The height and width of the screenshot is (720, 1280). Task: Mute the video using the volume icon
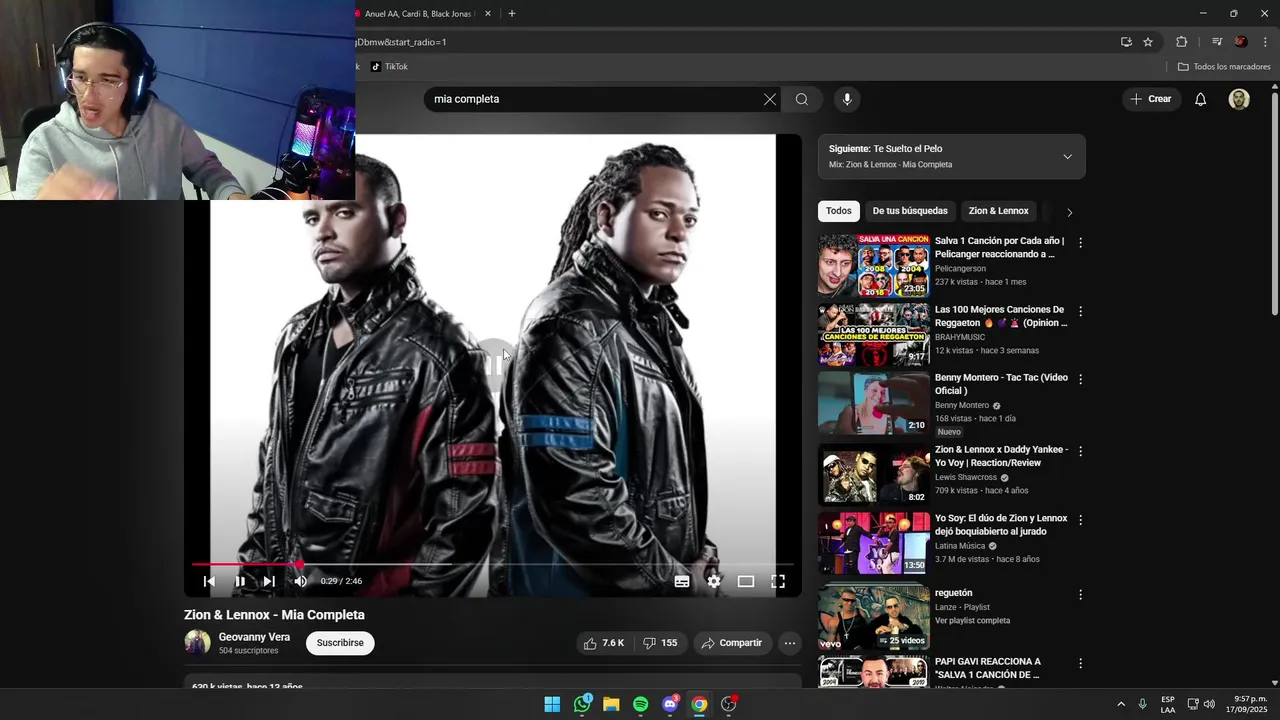pos(300,581)
